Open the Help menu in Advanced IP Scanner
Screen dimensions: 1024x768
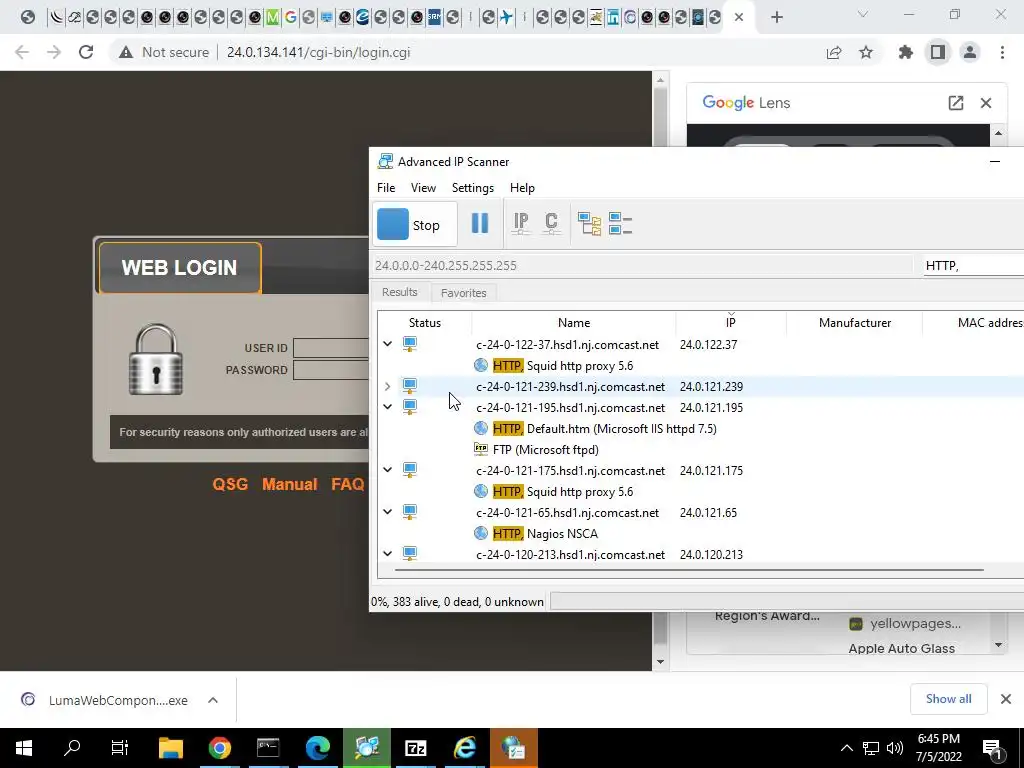tap(522, 187)
